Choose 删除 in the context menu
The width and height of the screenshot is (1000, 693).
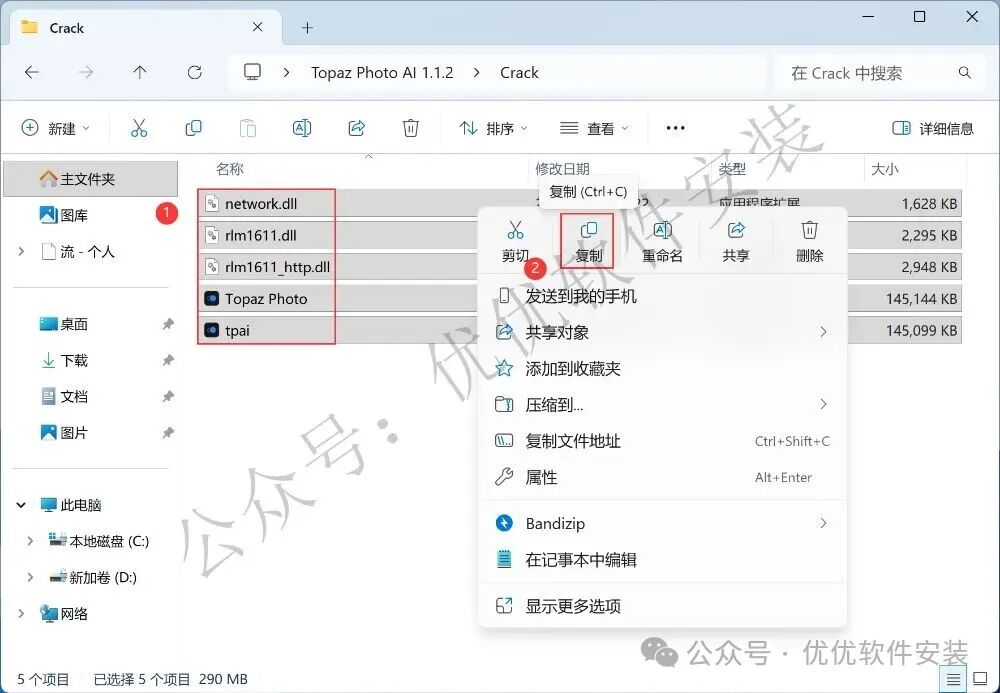809,241
